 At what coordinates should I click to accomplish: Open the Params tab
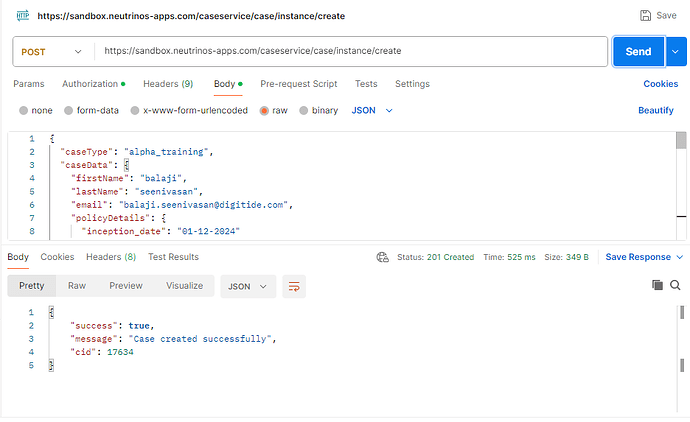tap(29, 84)
